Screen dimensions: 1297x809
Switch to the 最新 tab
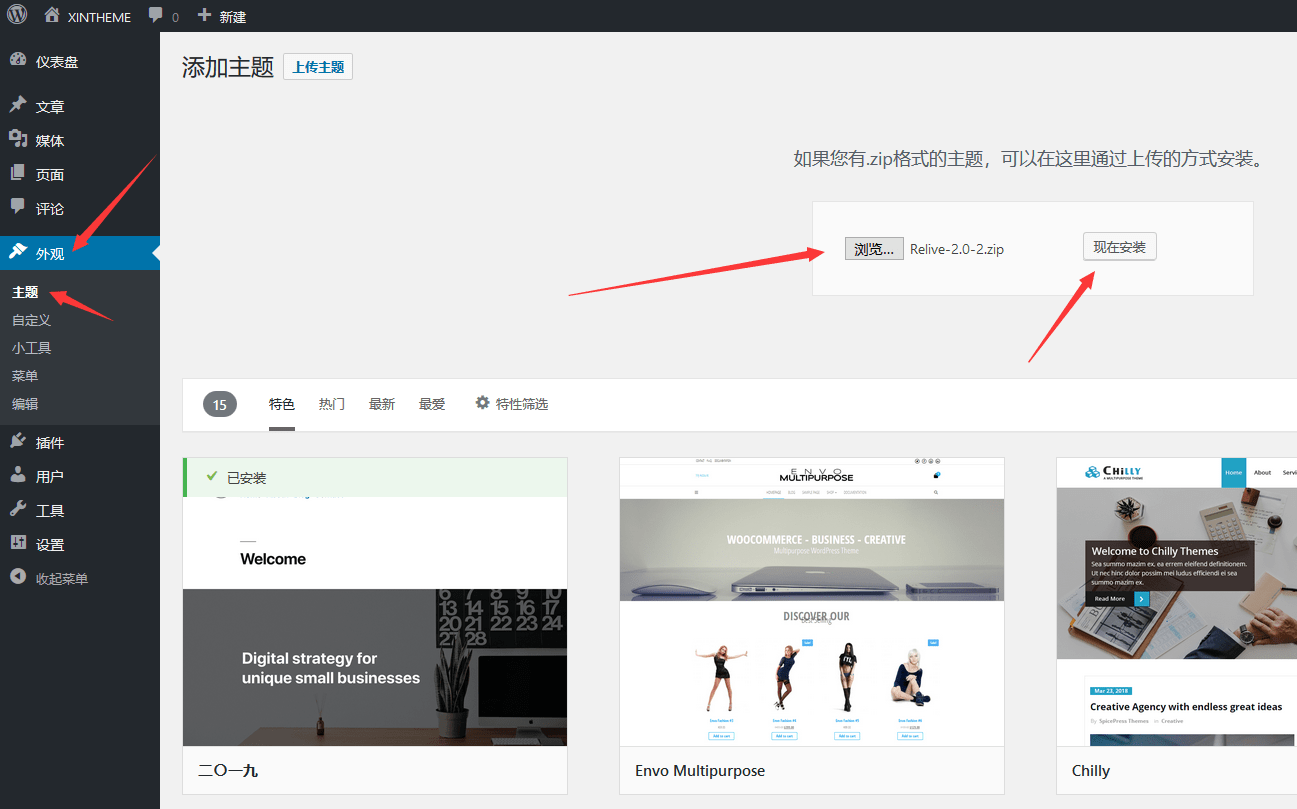(x=382, y=404)
